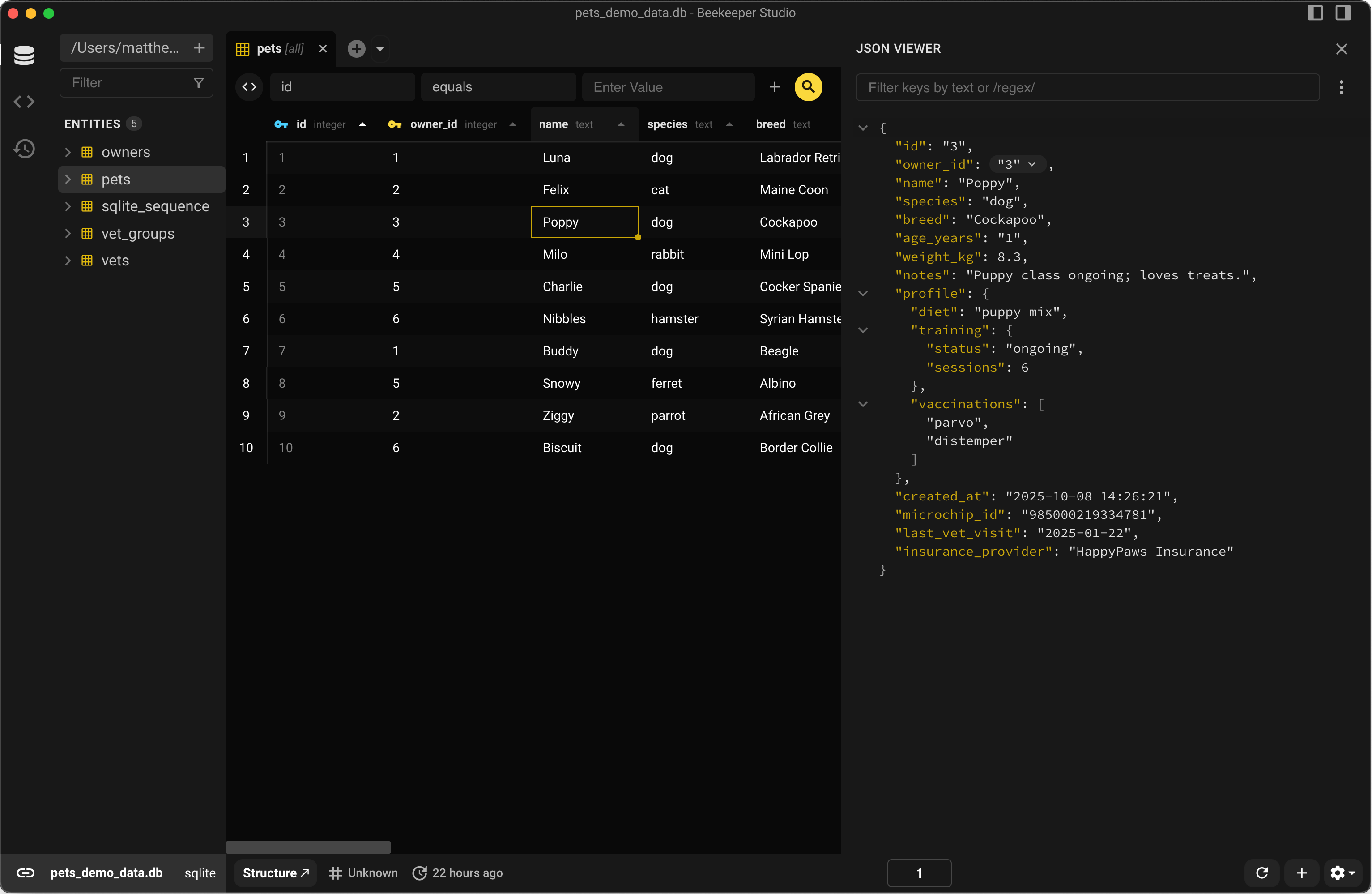Run the filter with yellow search button
This screenshot has width=1372, height=894.
[x=808, y=87]
